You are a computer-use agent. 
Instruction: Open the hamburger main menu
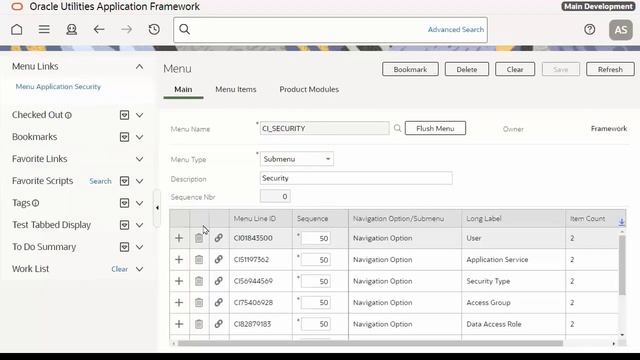[x=44, y=29]
